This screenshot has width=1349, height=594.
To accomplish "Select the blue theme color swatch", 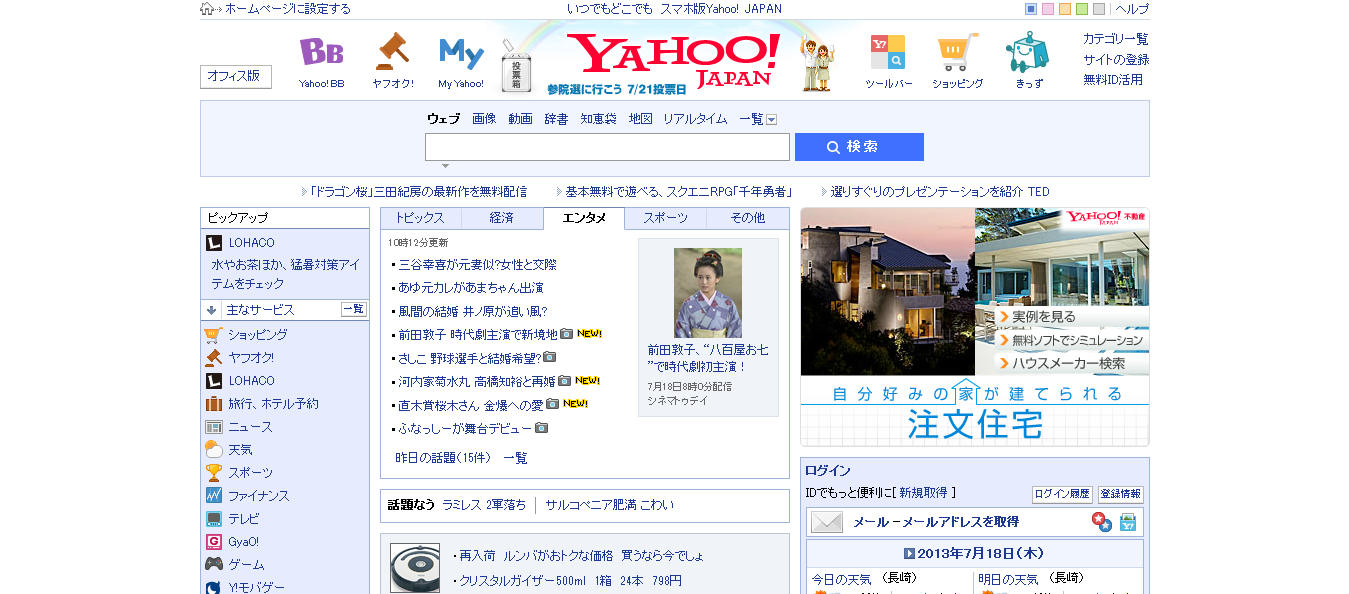I will 1031,9.
